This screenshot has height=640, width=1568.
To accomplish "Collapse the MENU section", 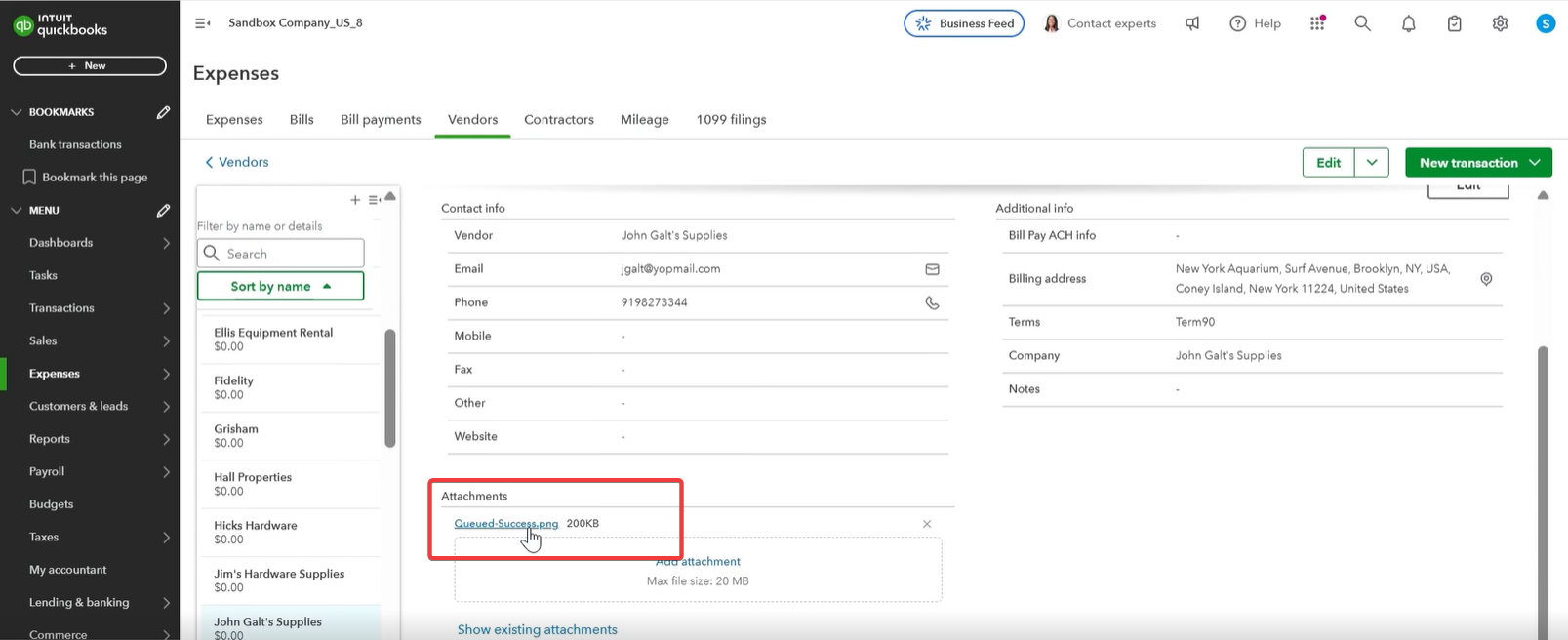I will [16, 210].
